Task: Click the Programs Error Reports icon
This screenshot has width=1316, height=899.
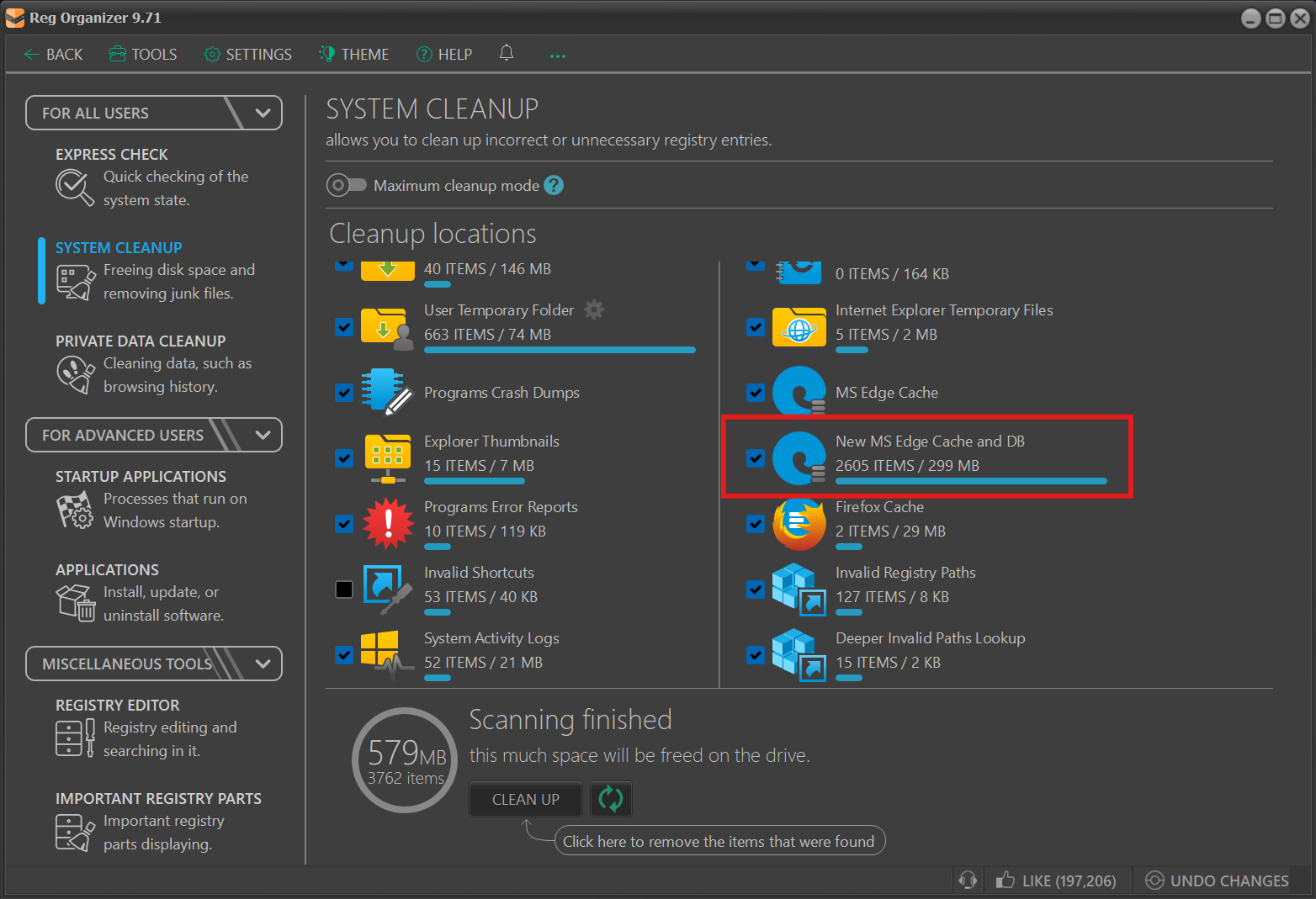Action: click(388, 523)
